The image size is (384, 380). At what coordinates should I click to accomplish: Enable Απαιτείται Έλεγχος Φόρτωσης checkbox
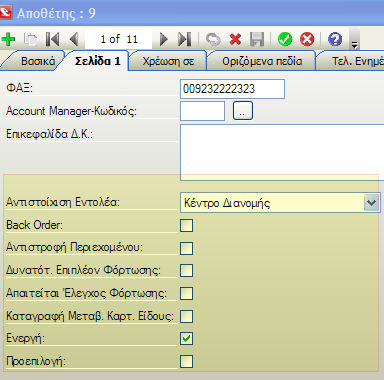click(186, 293)
